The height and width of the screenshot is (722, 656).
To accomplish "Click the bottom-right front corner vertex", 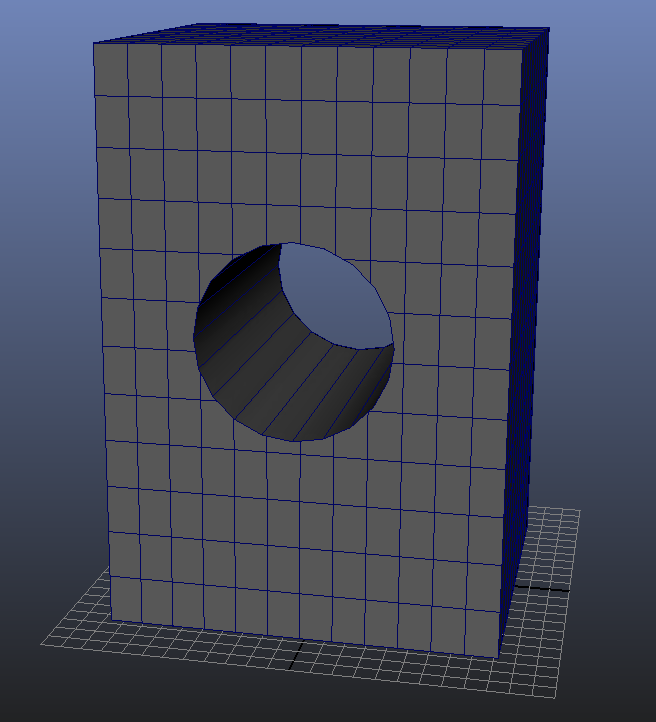I will coord(500,658).
